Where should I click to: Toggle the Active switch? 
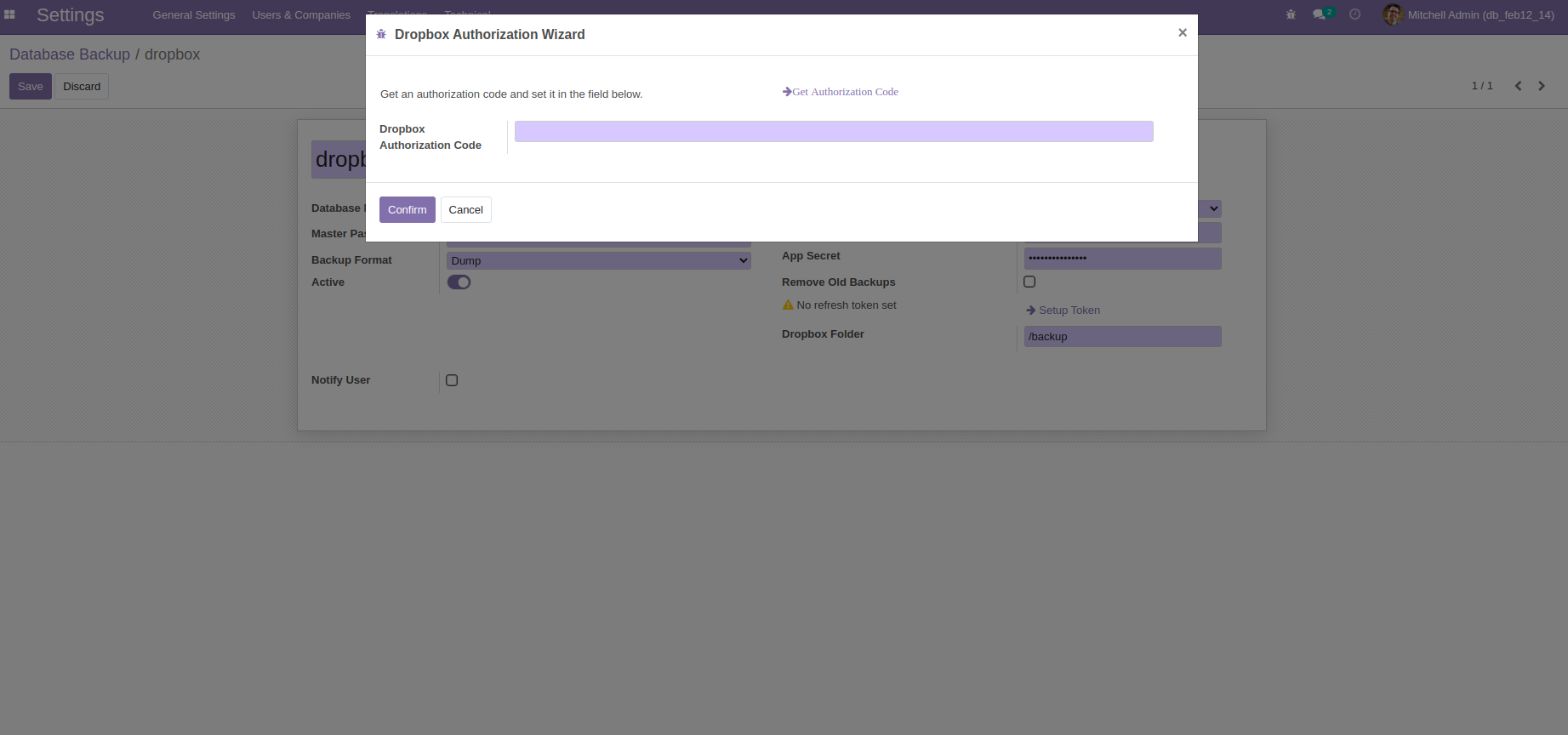[x=459, y=282]
